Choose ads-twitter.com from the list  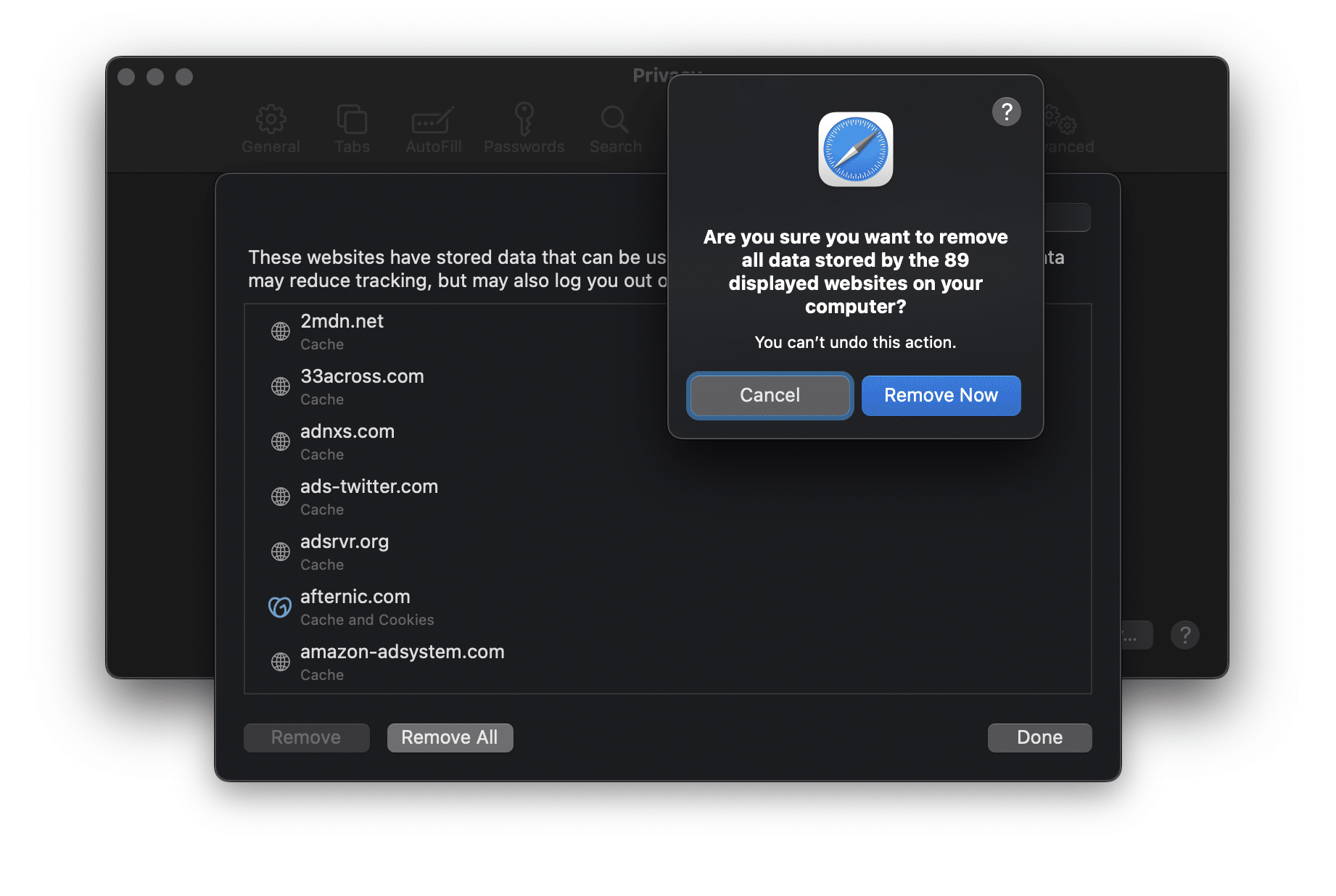[369, 497]
